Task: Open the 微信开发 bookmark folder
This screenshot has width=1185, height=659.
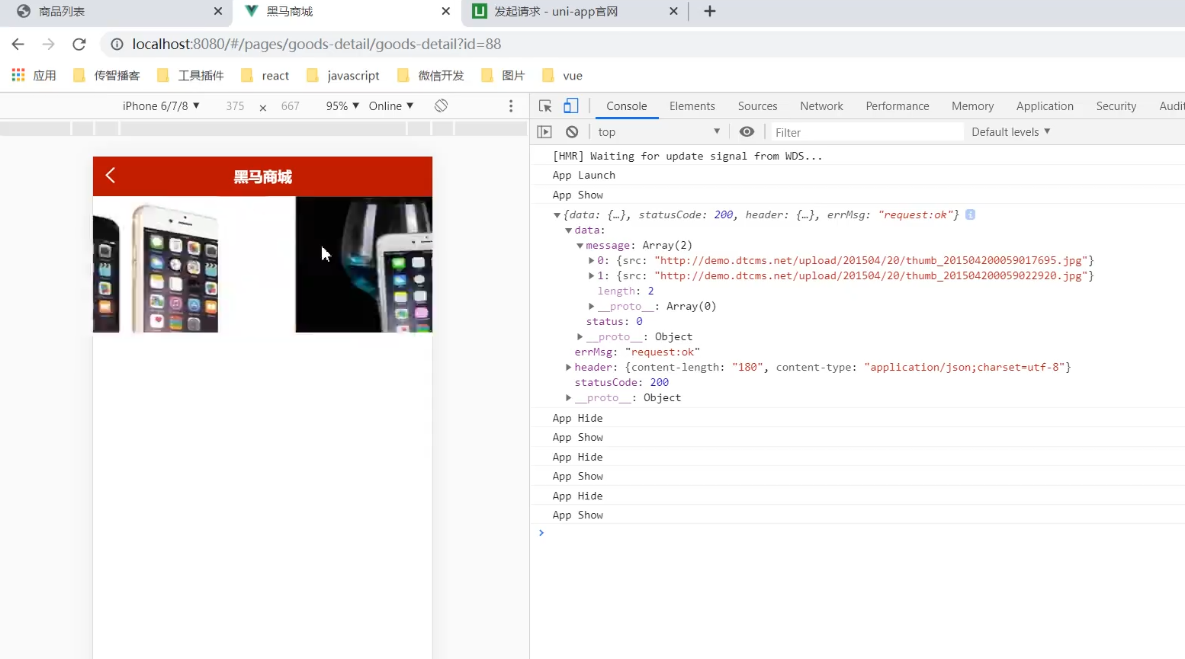Action: click(x=430, y=76)
